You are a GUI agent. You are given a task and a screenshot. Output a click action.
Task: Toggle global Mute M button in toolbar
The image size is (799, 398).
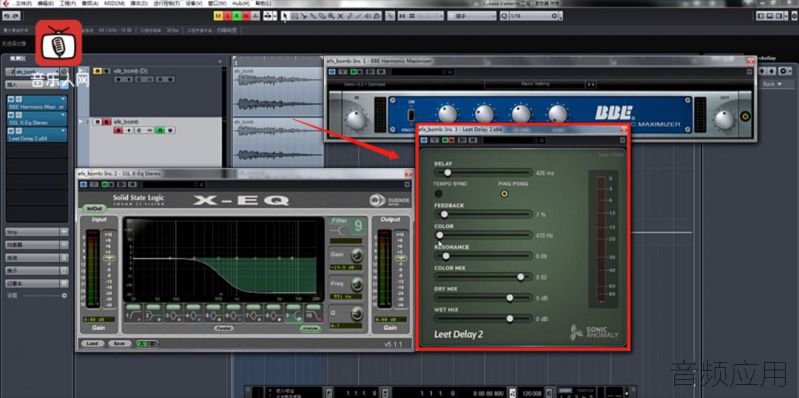tap(218, 16)
